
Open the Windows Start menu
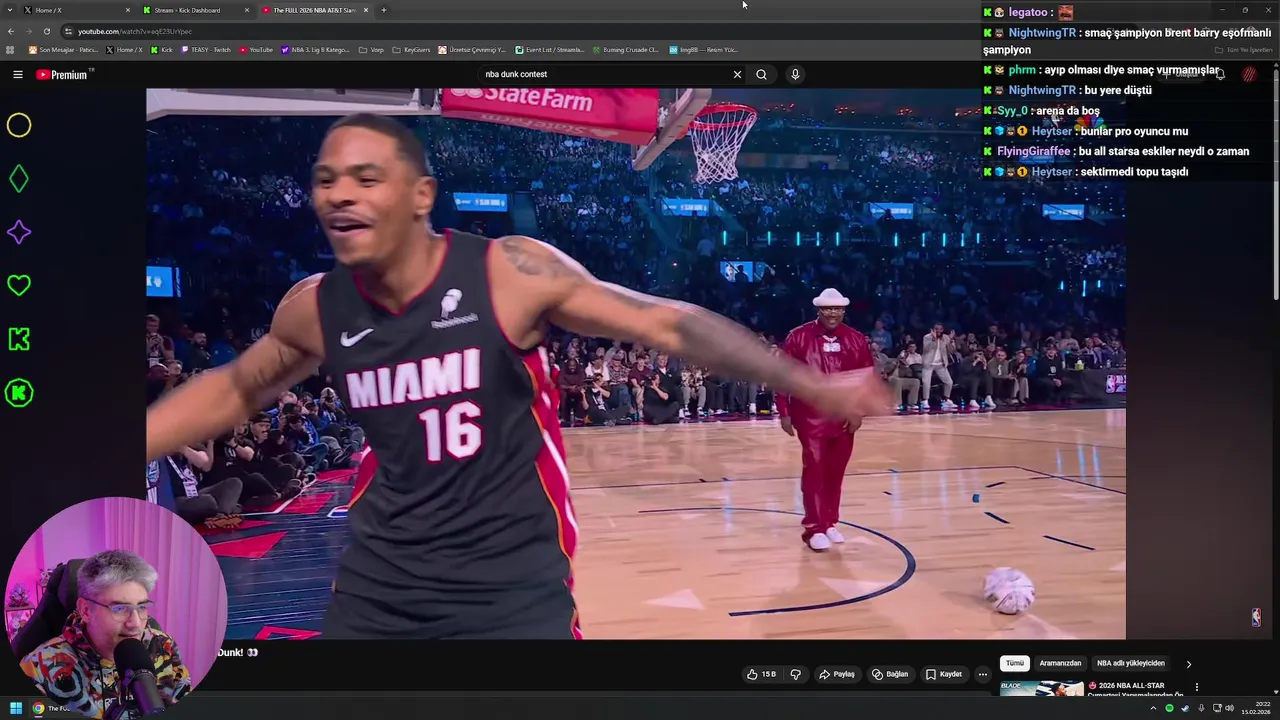[x=15, y=708]
